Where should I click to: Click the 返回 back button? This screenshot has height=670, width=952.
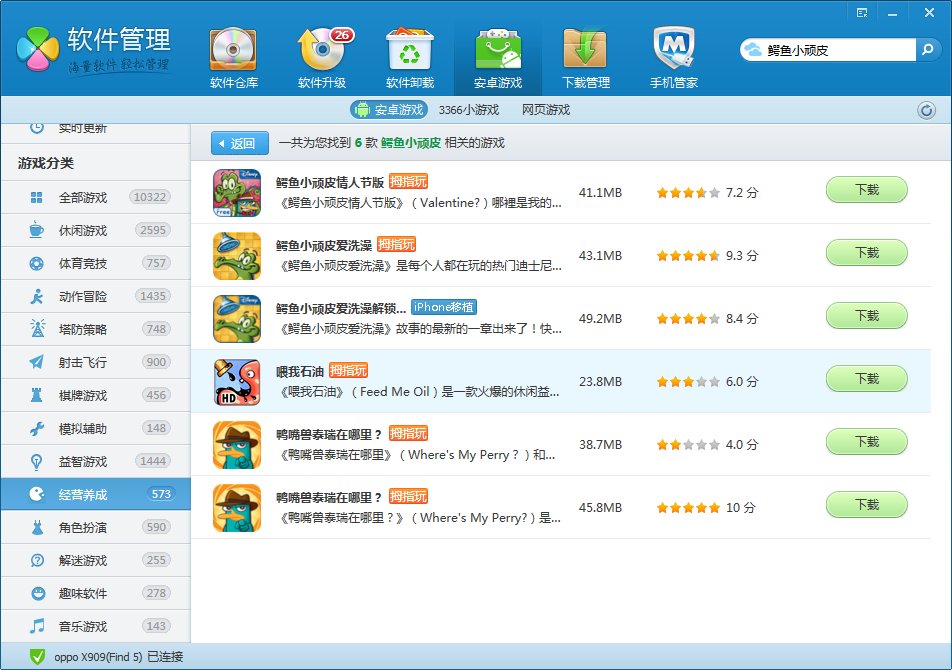click(238, 143)
